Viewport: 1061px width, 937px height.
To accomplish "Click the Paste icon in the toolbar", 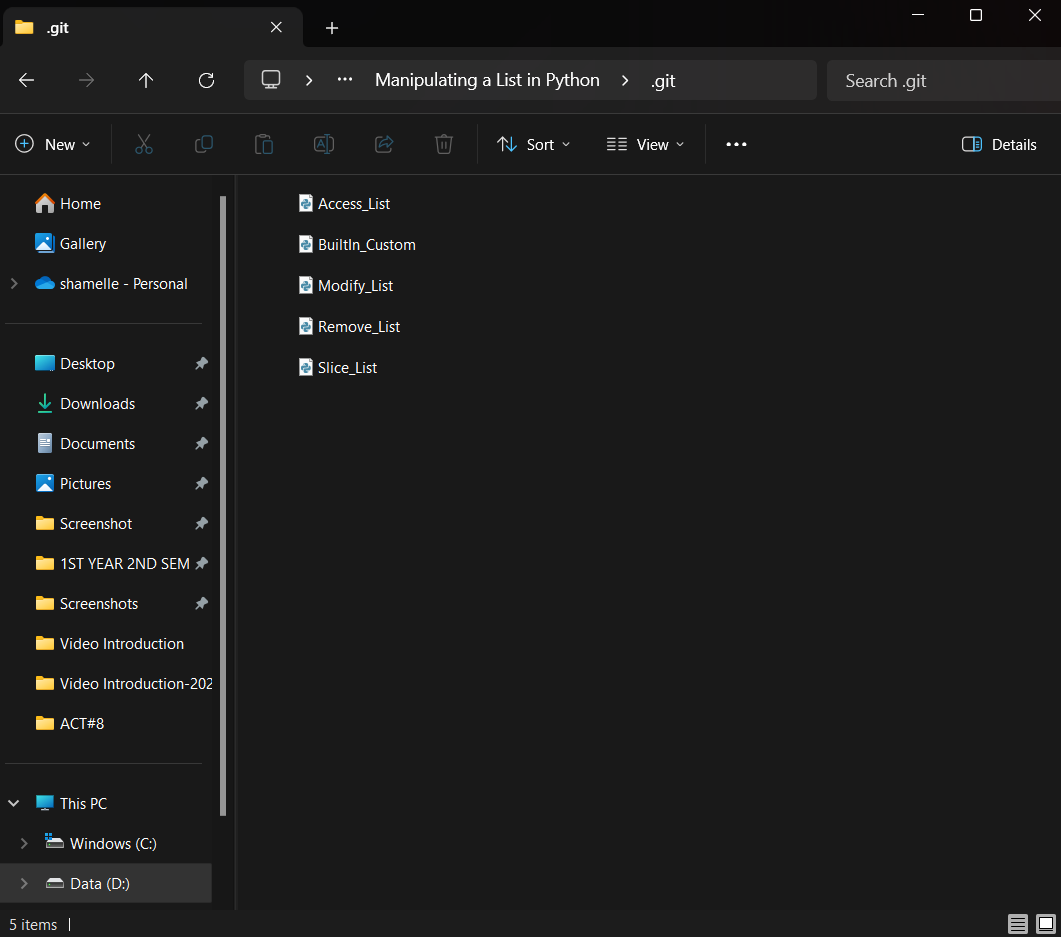I will point(264,144).
